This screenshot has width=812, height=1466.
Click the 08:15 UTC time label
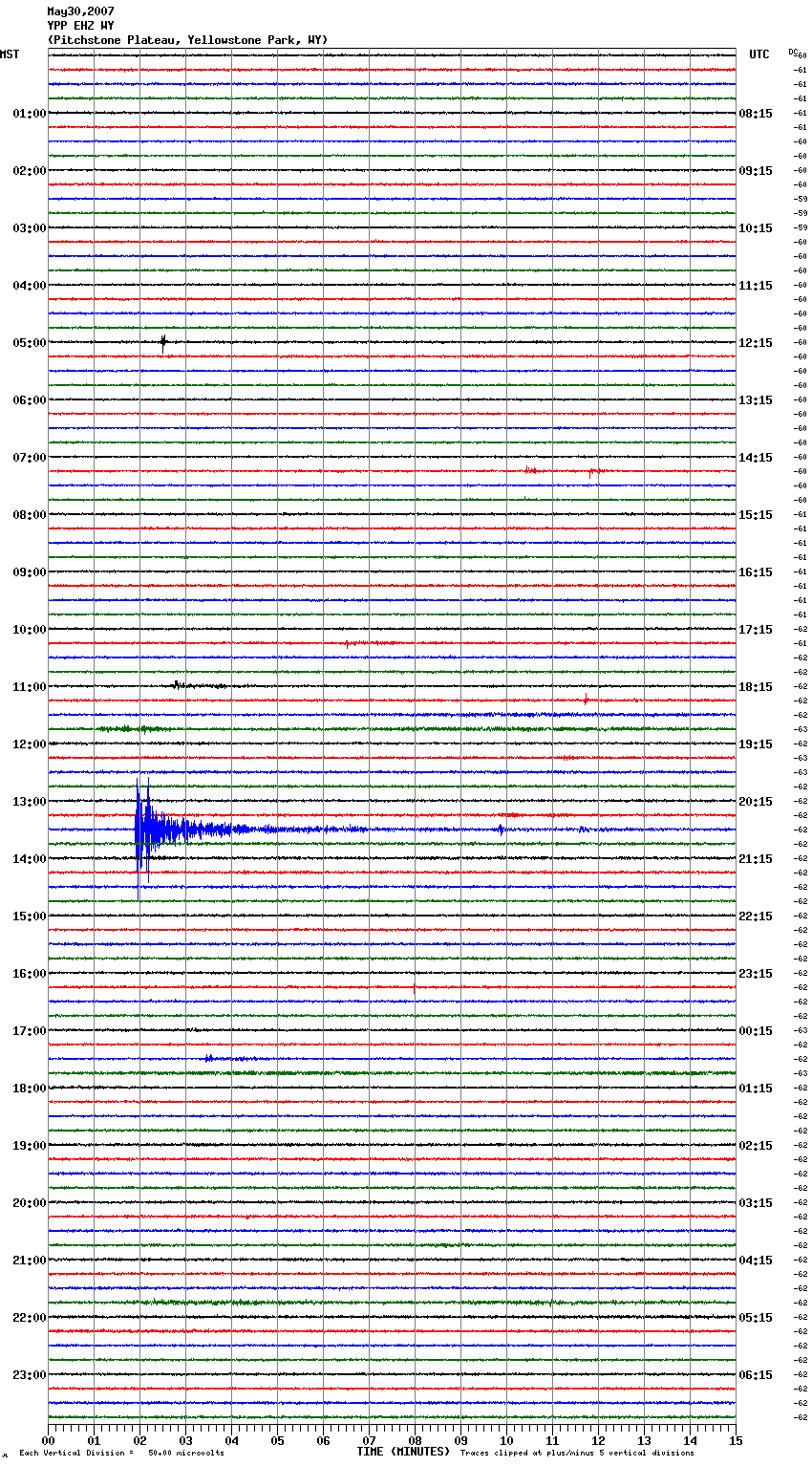point(756,114)
